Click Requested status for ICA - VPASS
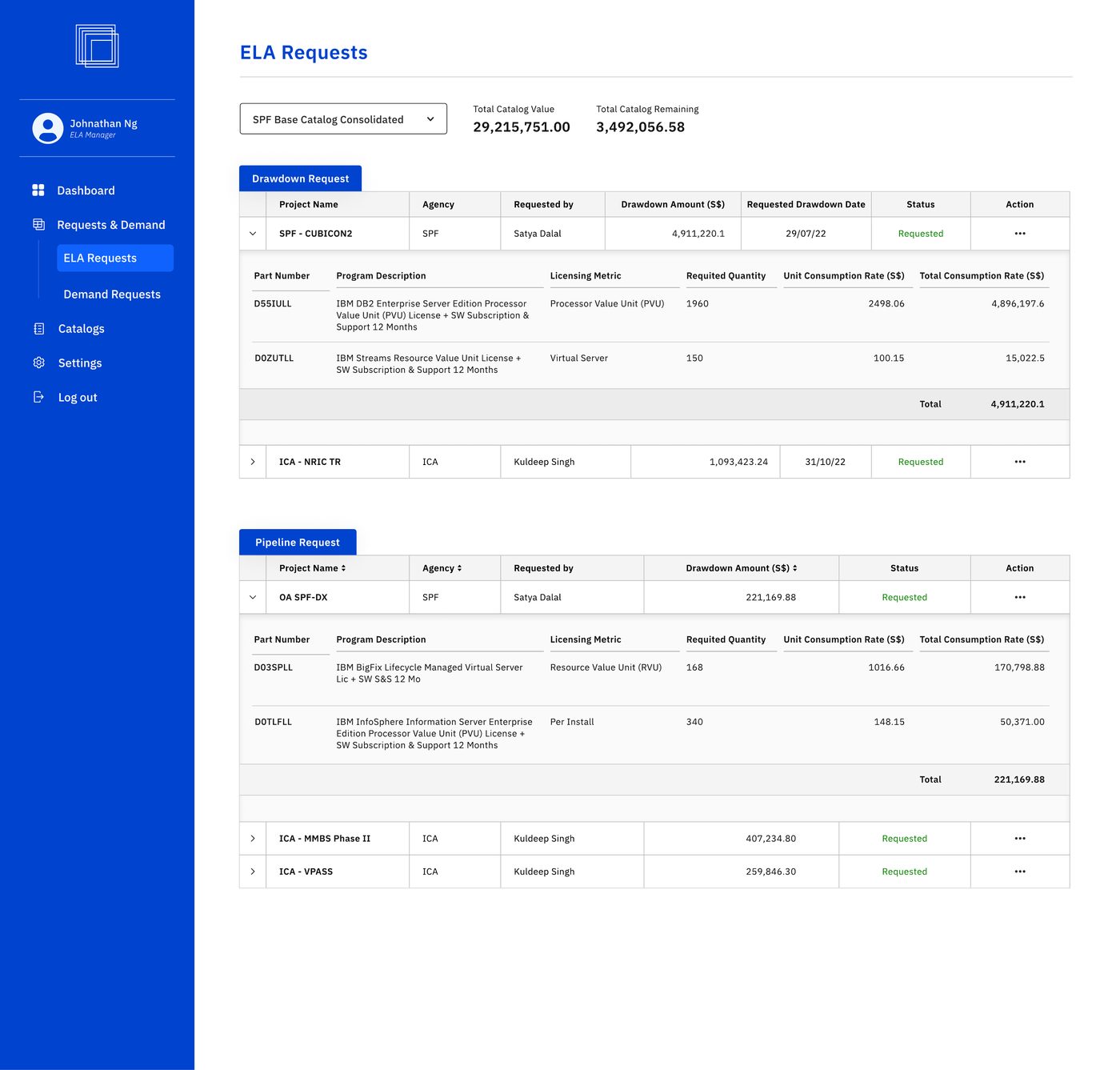This screenshot has height=1070, width=1120. click(905, 872)
